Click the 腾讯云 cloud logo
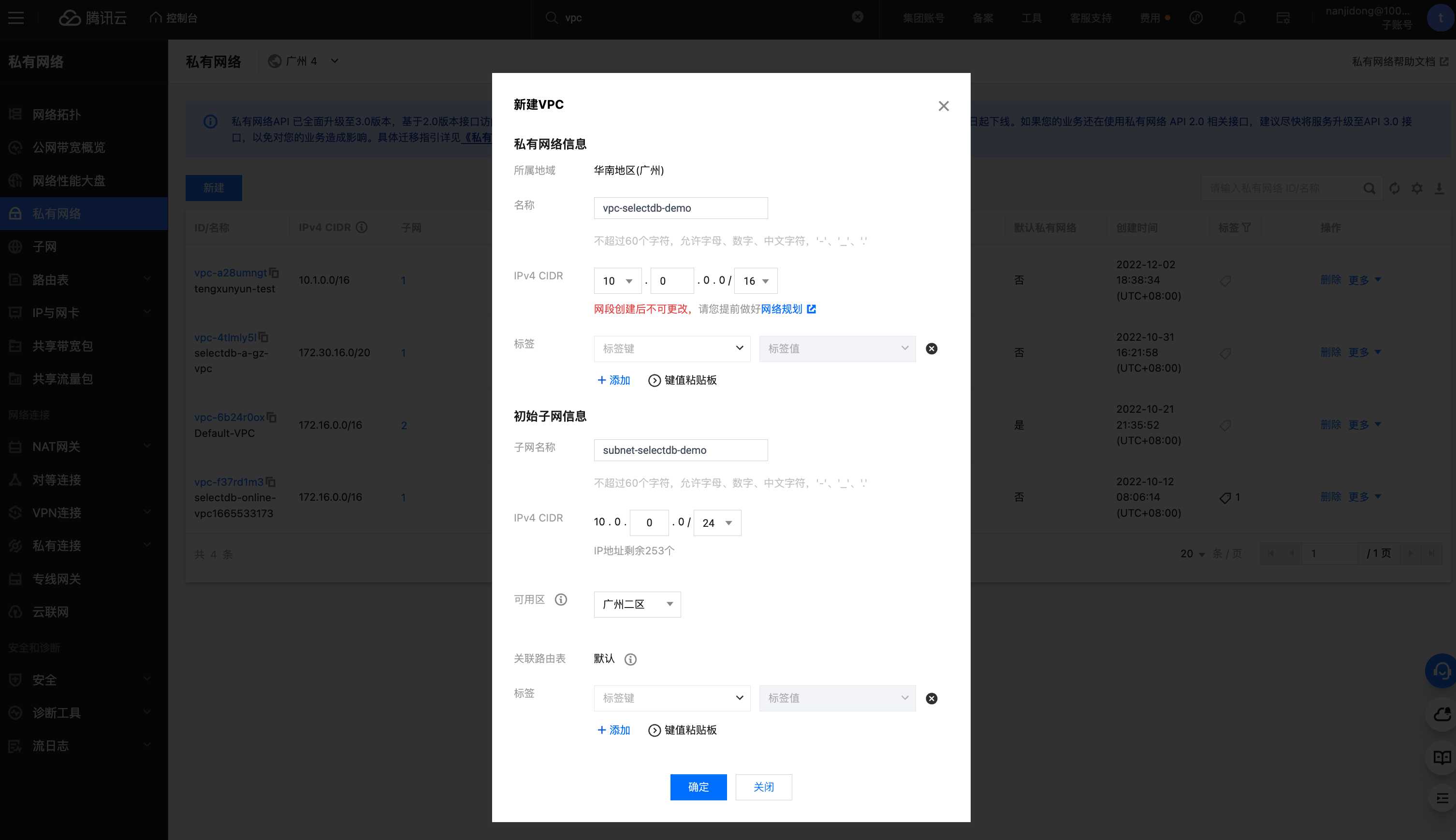Screen dimensions: 1456x840 [x=92, y=18]
